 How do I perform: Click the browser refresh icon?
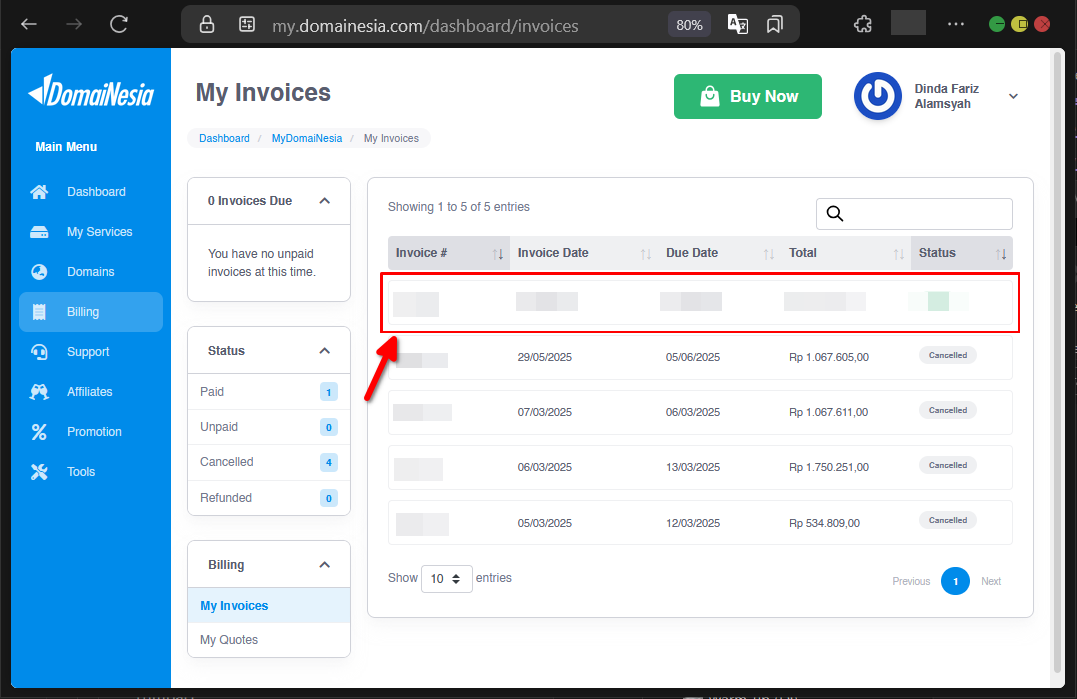click(119, 24)
